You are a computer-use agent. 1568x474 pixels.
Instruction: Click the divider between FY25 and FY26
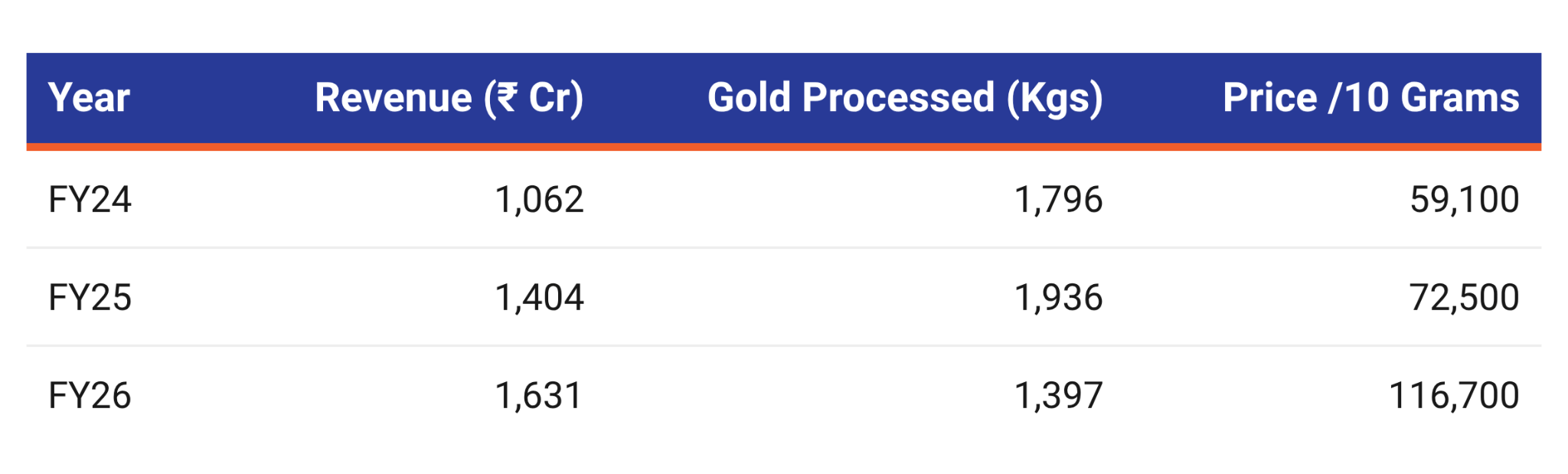783,345
